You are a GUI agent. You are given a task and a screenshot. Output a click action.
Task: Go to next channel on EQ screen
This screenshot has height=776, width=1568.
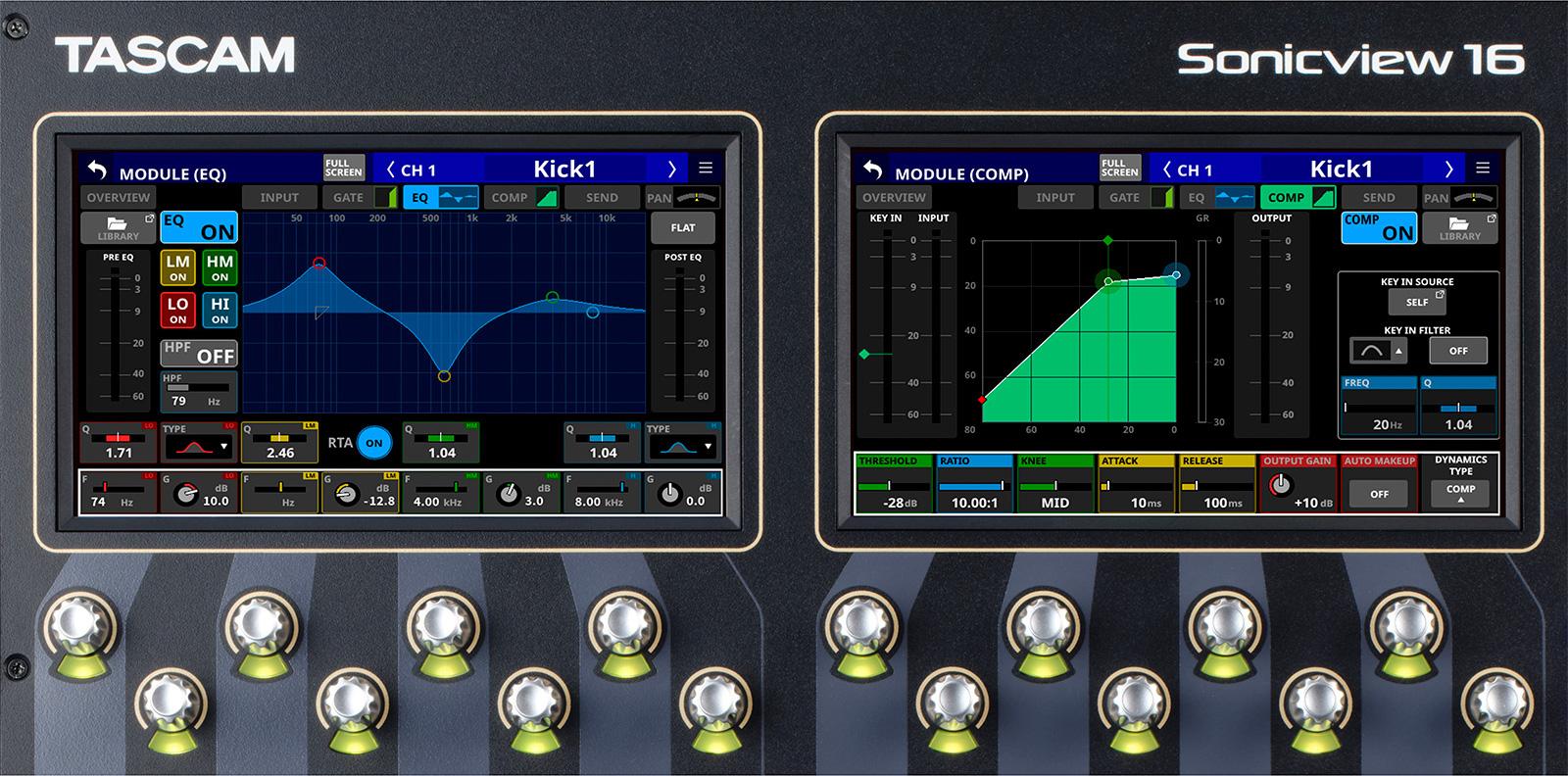click(x=672, y=169)
